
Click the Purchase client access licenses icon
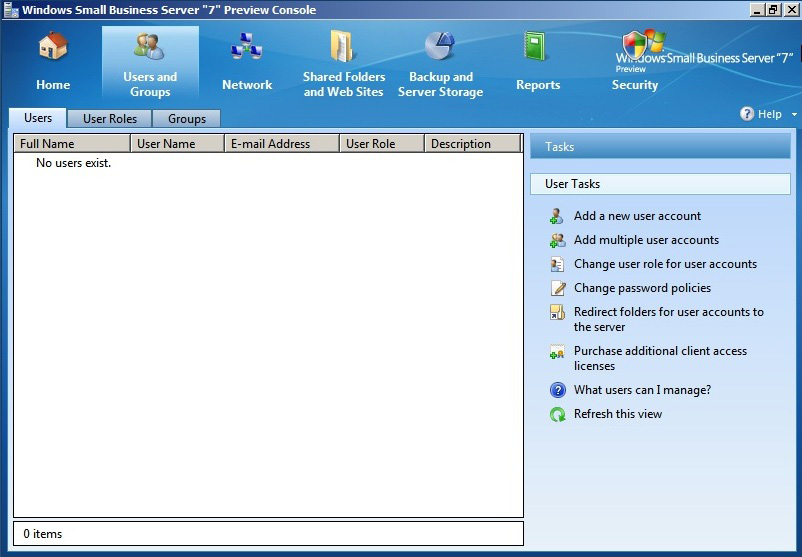pos(557,351)
